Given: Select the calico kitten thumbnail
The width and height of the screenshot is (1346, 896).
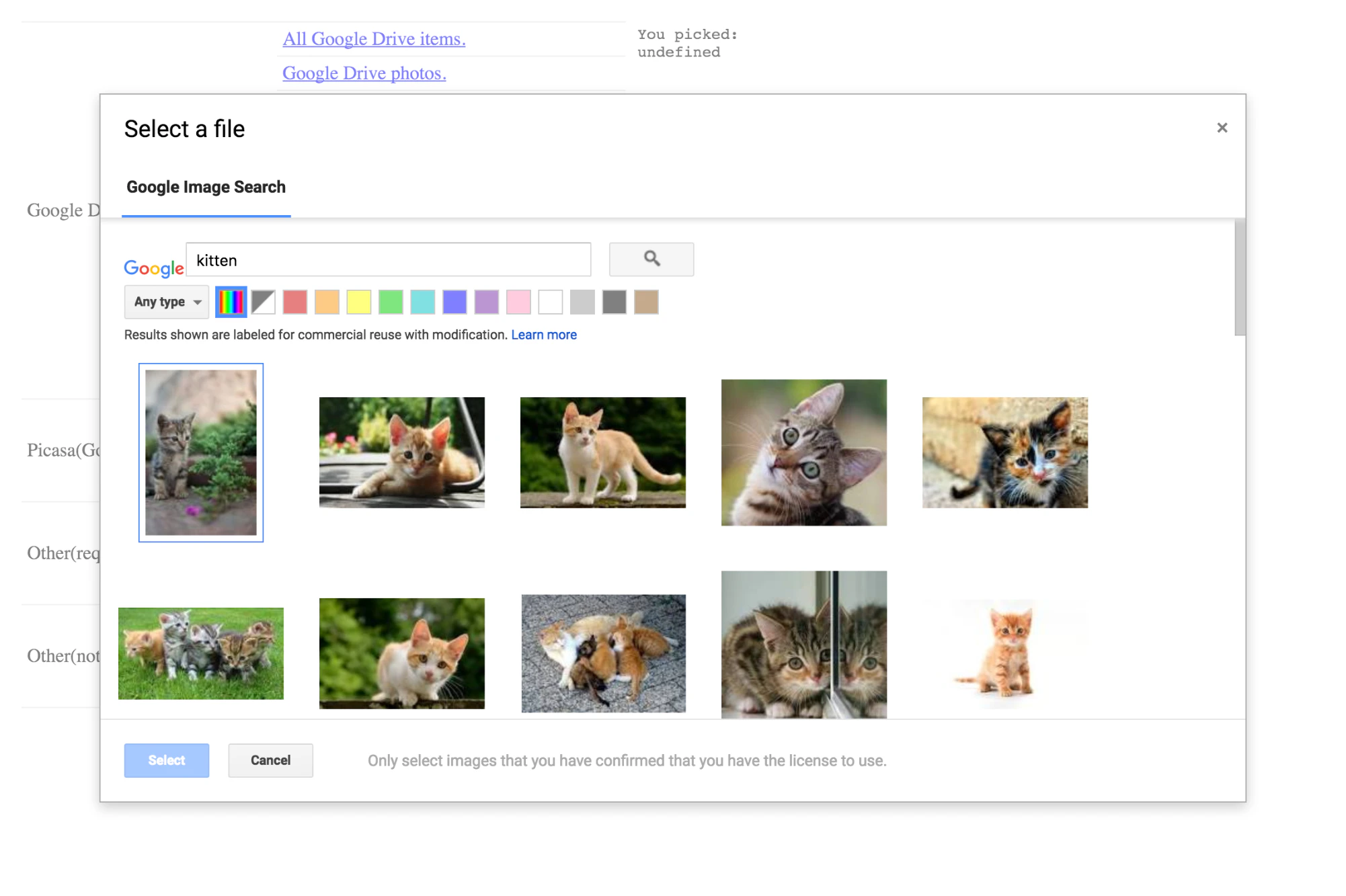Looking at the screenshot, I should pyautogui.click(x=1005, y=452).
